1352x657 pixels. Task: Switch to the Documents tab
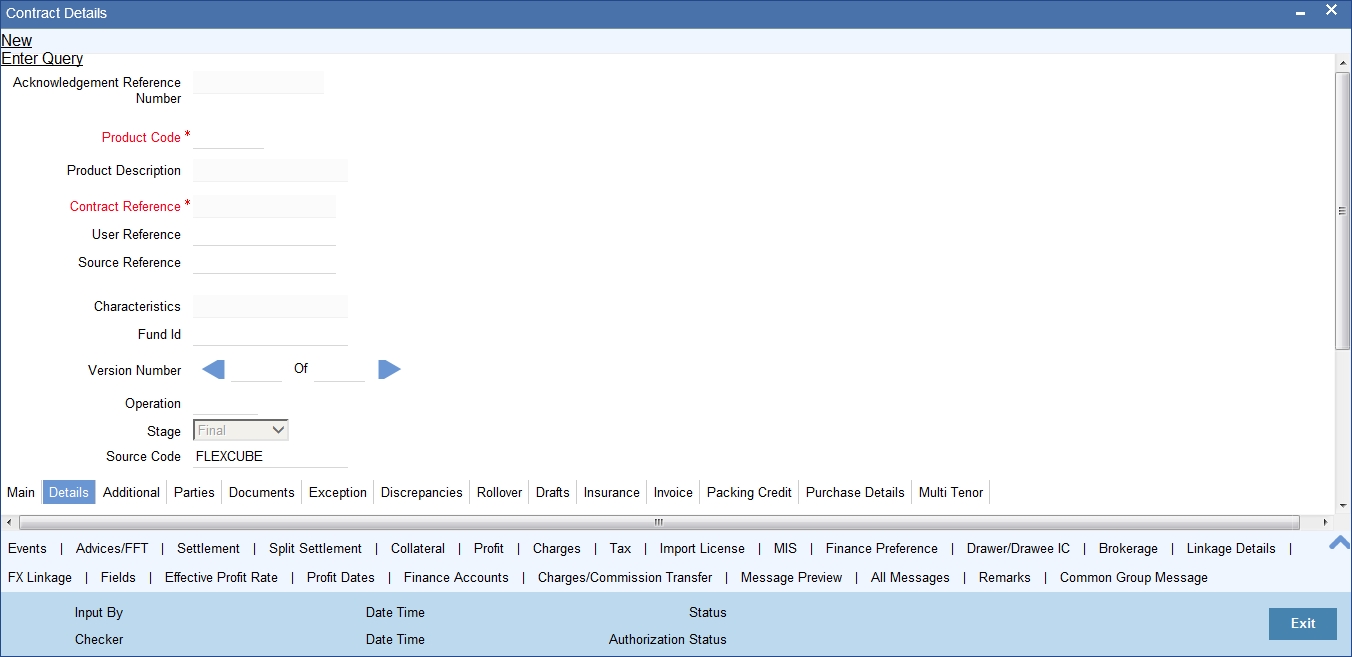262,492
